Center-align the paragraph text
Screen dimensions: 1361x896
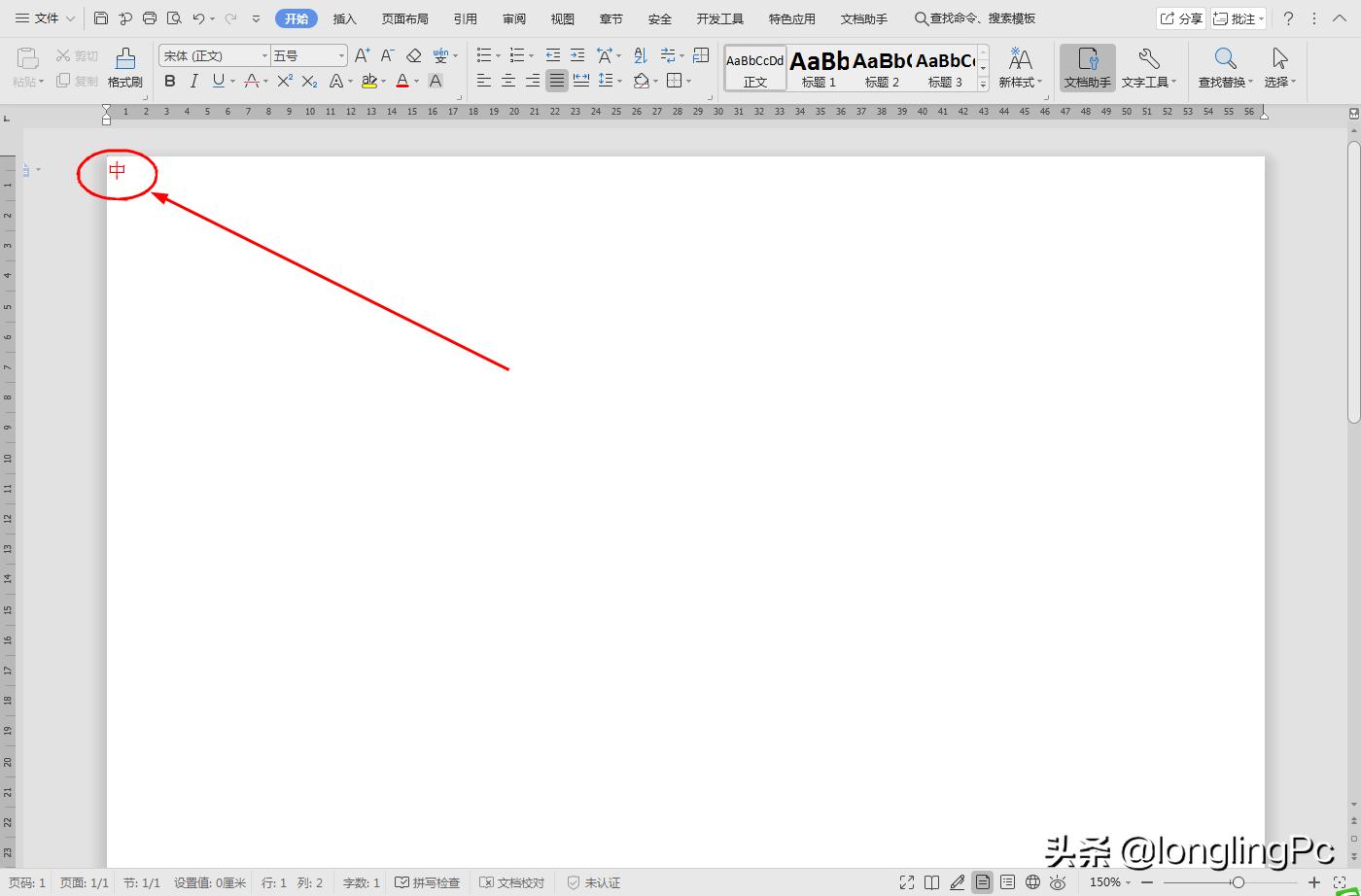[507, 82]
